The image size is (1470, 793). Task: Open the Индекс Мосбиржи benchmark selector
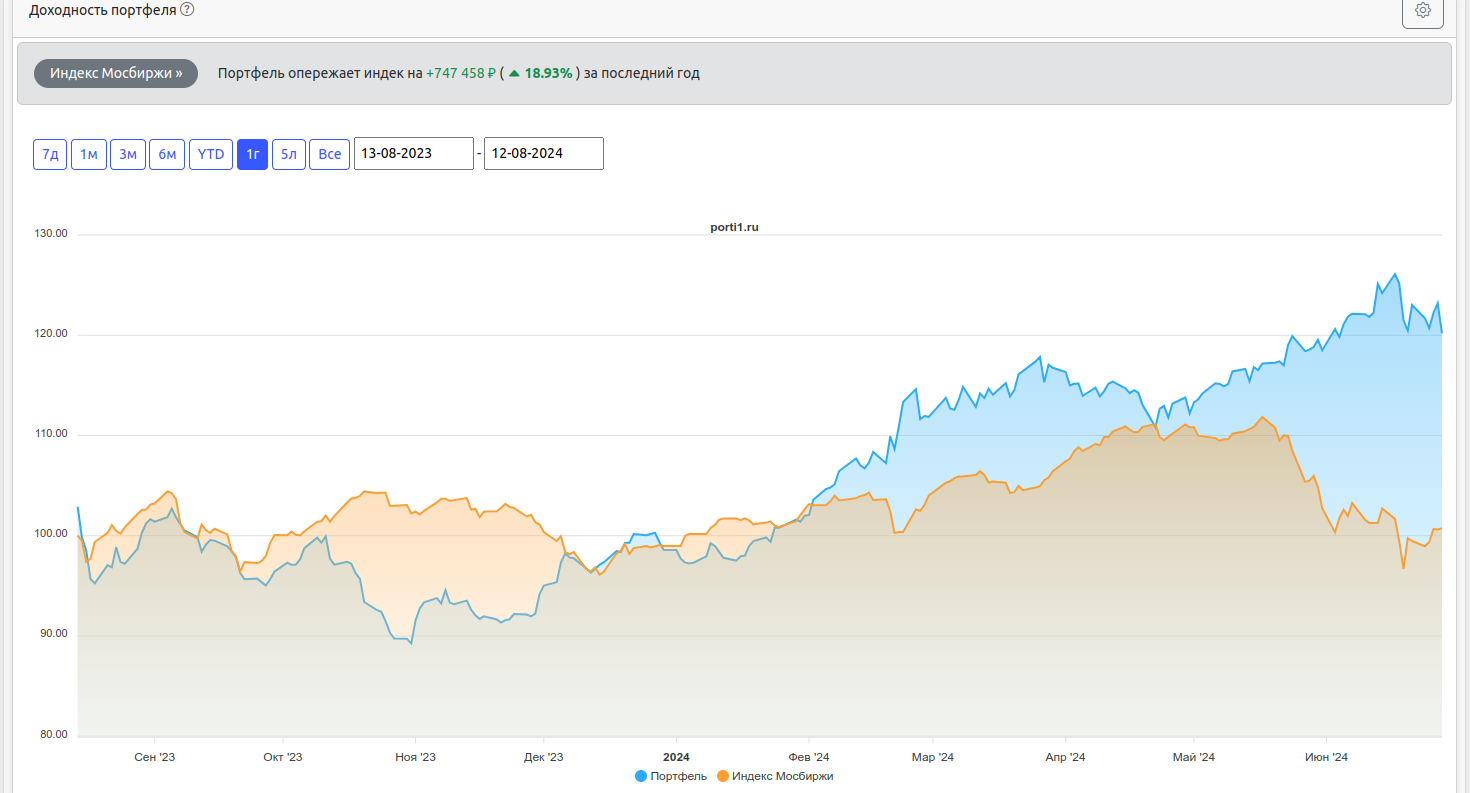[x=116, y=73]
